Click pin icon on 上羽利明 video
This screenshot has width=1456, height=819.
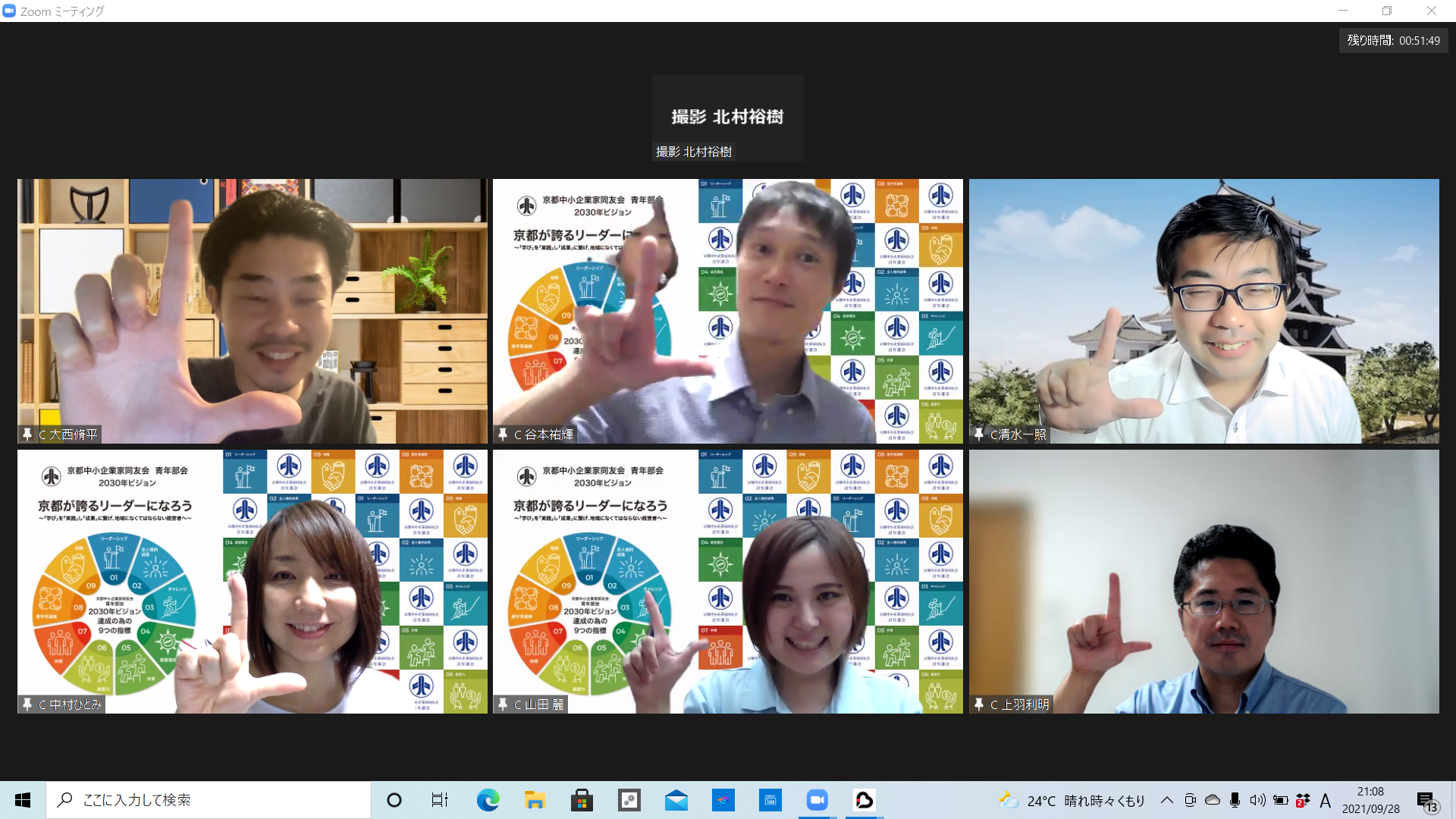click(978, 704)
